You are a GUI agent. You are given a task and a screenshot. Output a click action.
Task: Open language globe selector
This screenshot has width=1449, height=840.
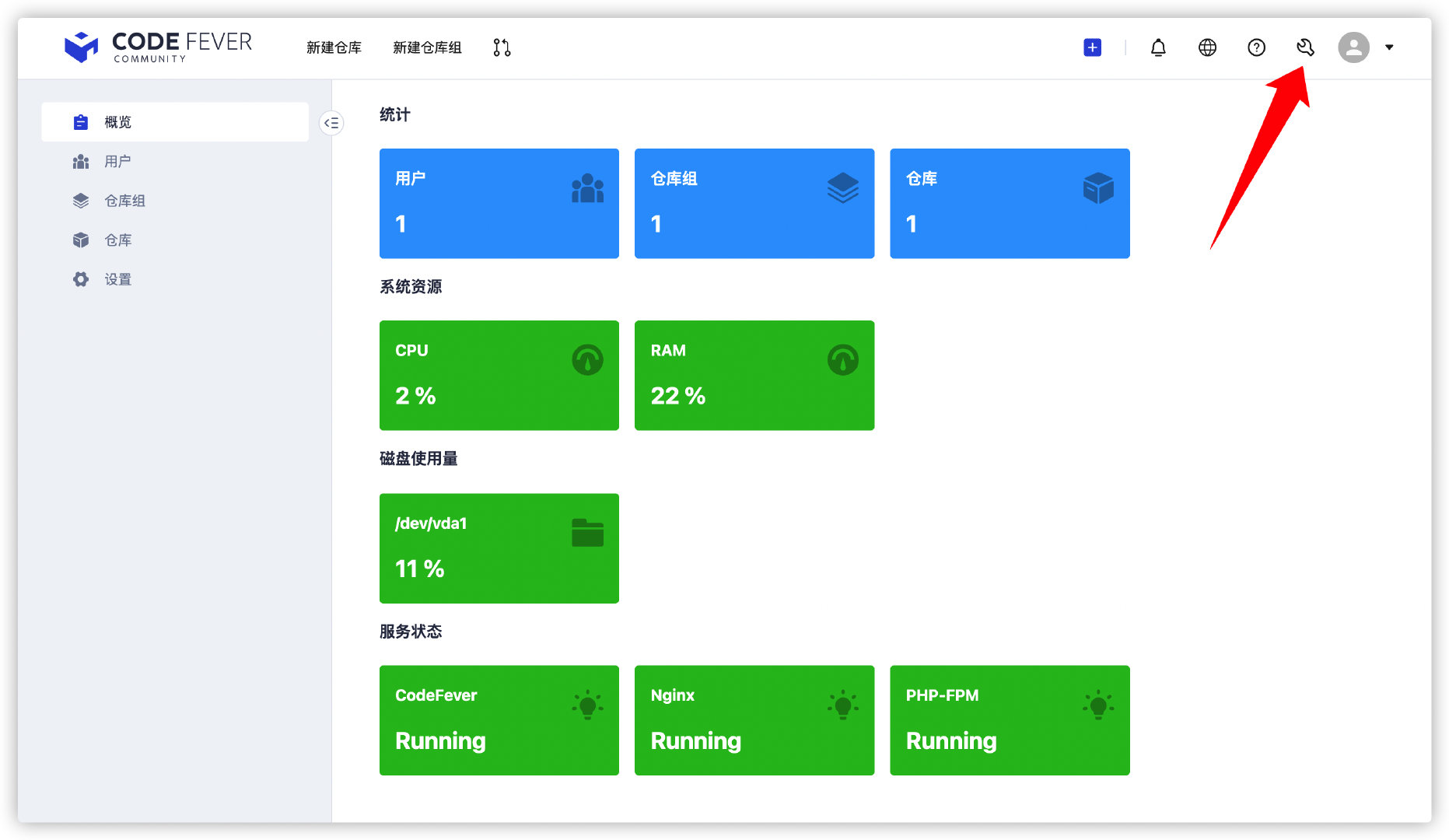tap(1207, 47)
